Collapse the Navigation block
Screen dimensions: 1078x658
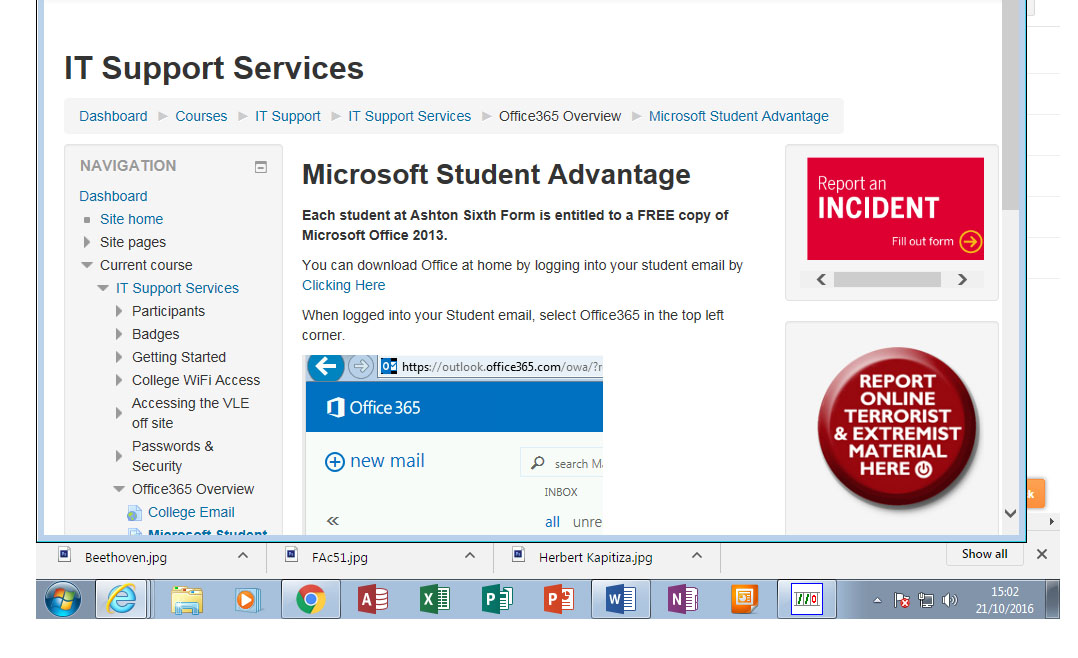click(x=261, y=167)
